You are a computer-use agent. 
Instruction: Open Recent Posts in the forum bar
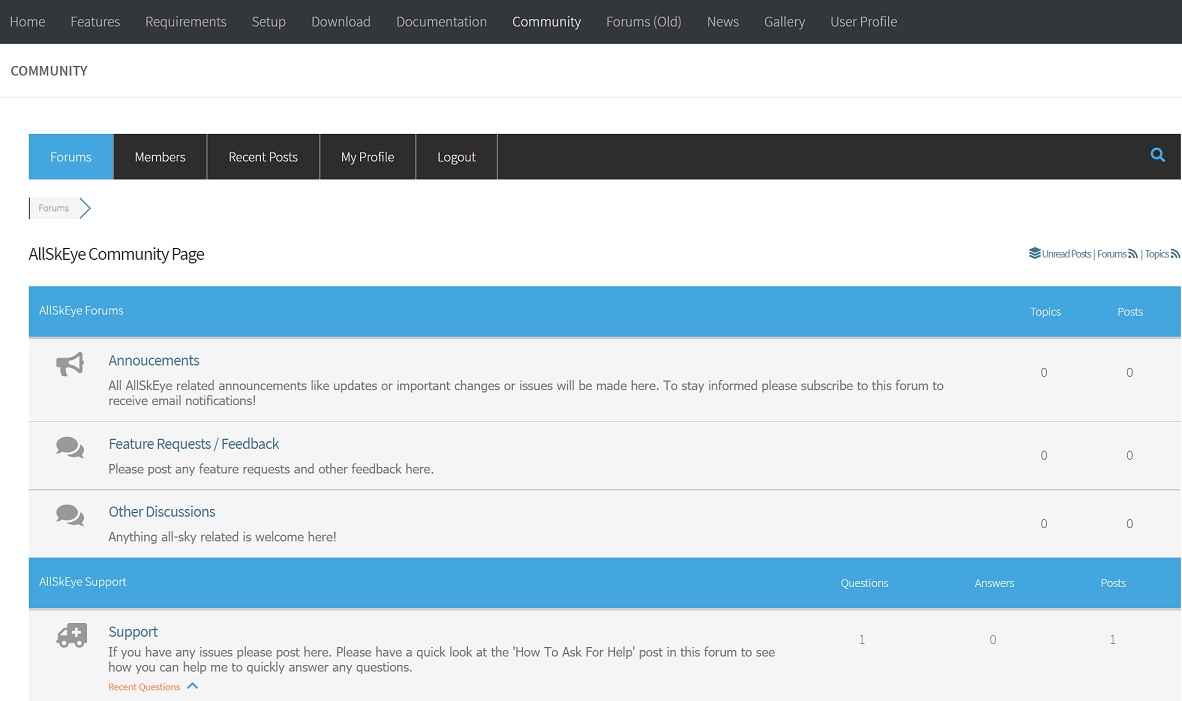tap(263, 157)
